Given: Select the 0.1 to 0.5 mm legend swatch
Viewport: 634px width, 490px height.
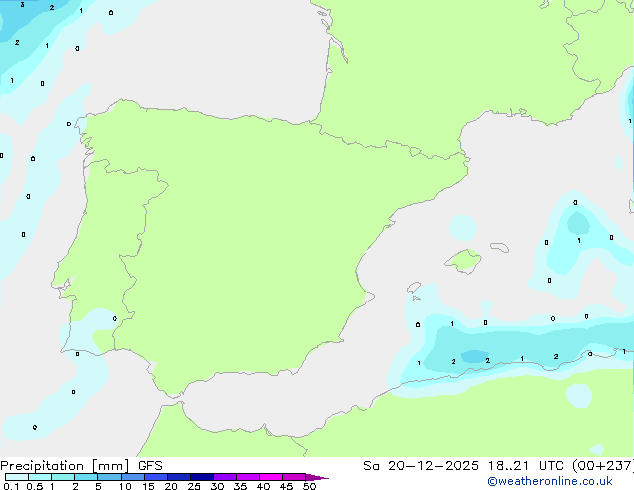Looking at the screenshot, I should coord(17,477).
